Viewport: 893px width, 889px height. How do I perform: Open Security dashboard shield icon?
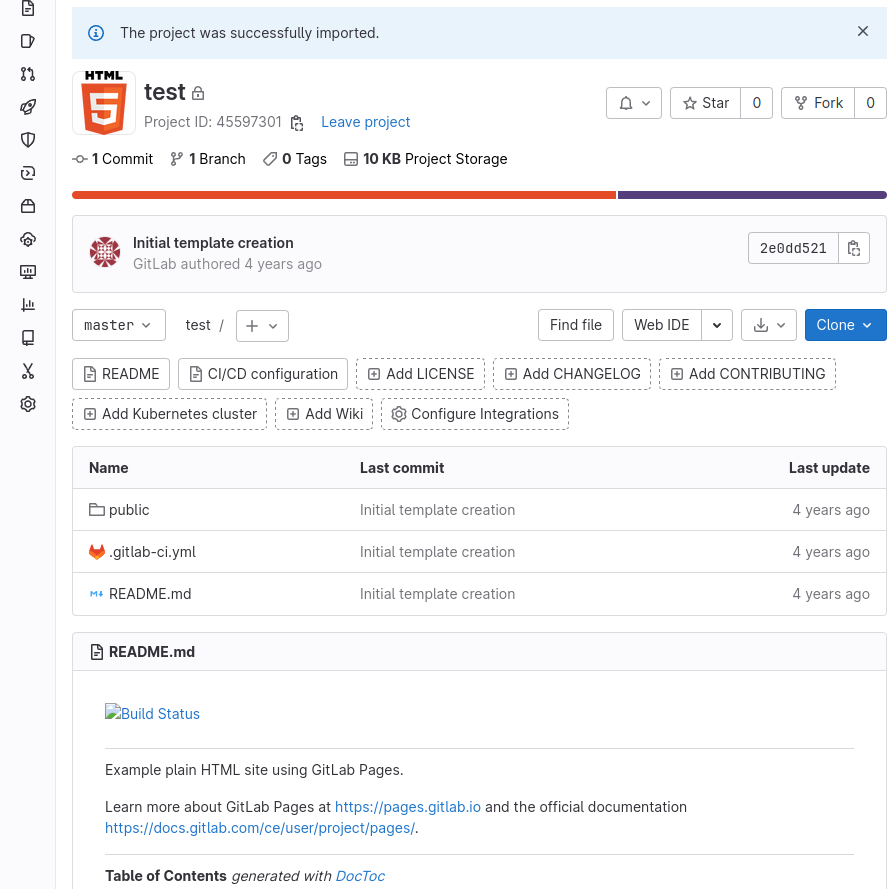(27, 139)
